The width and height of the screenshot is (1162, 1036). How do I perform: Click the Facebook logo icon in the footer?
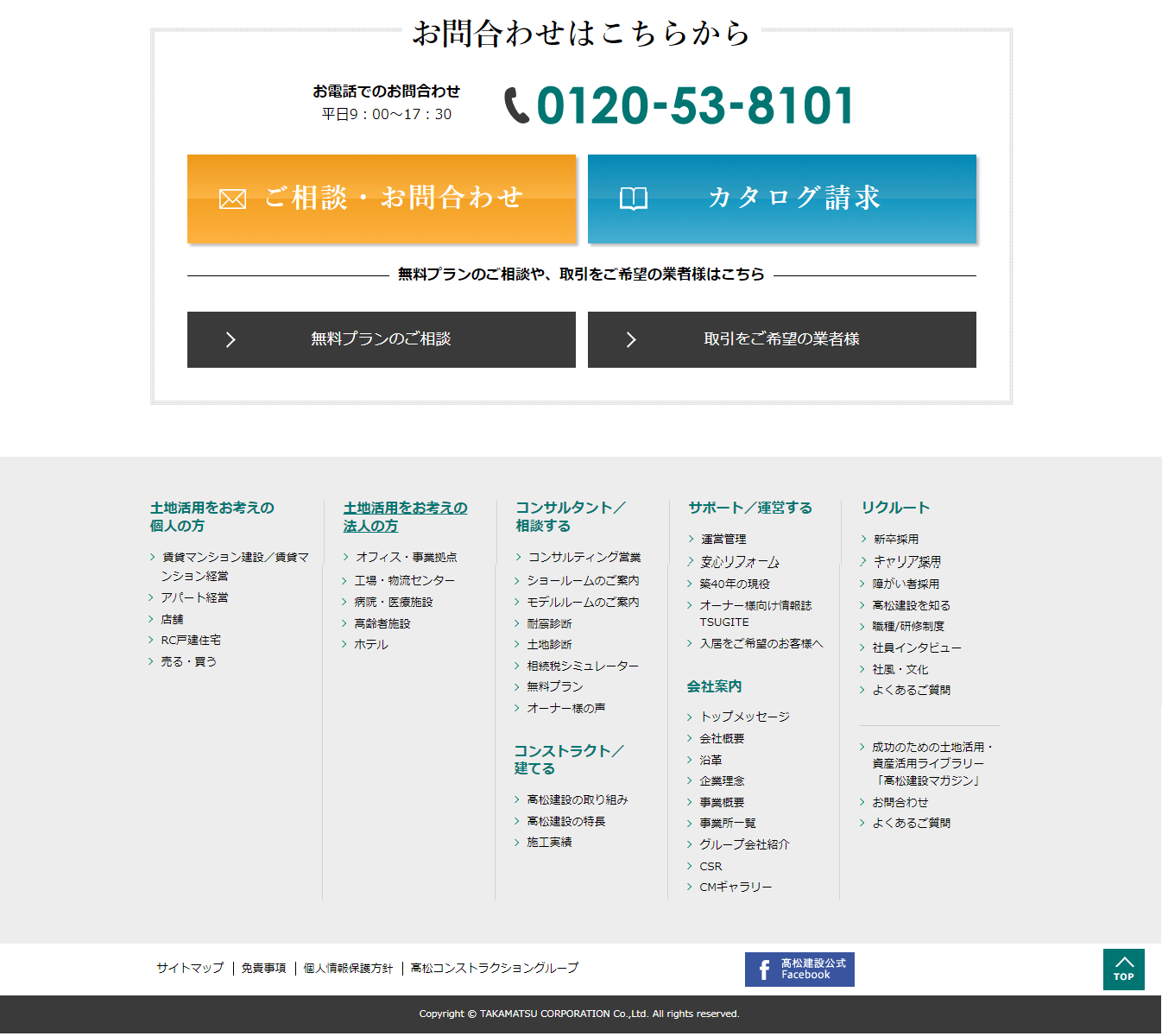pos(764,970)
